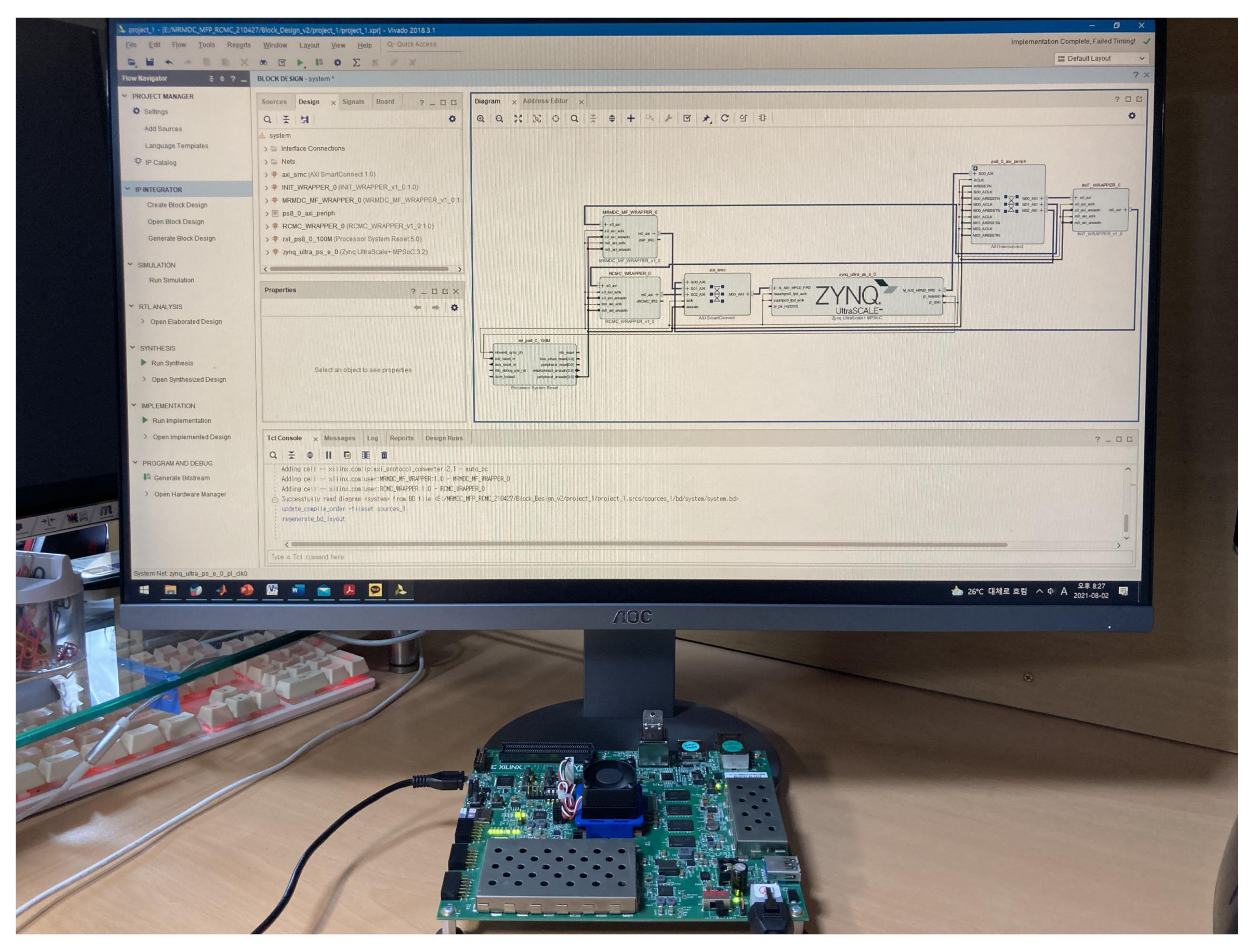Click the Tcl command input field
Viewport: 1256px width, 952px height.
(x=700, y=557)
